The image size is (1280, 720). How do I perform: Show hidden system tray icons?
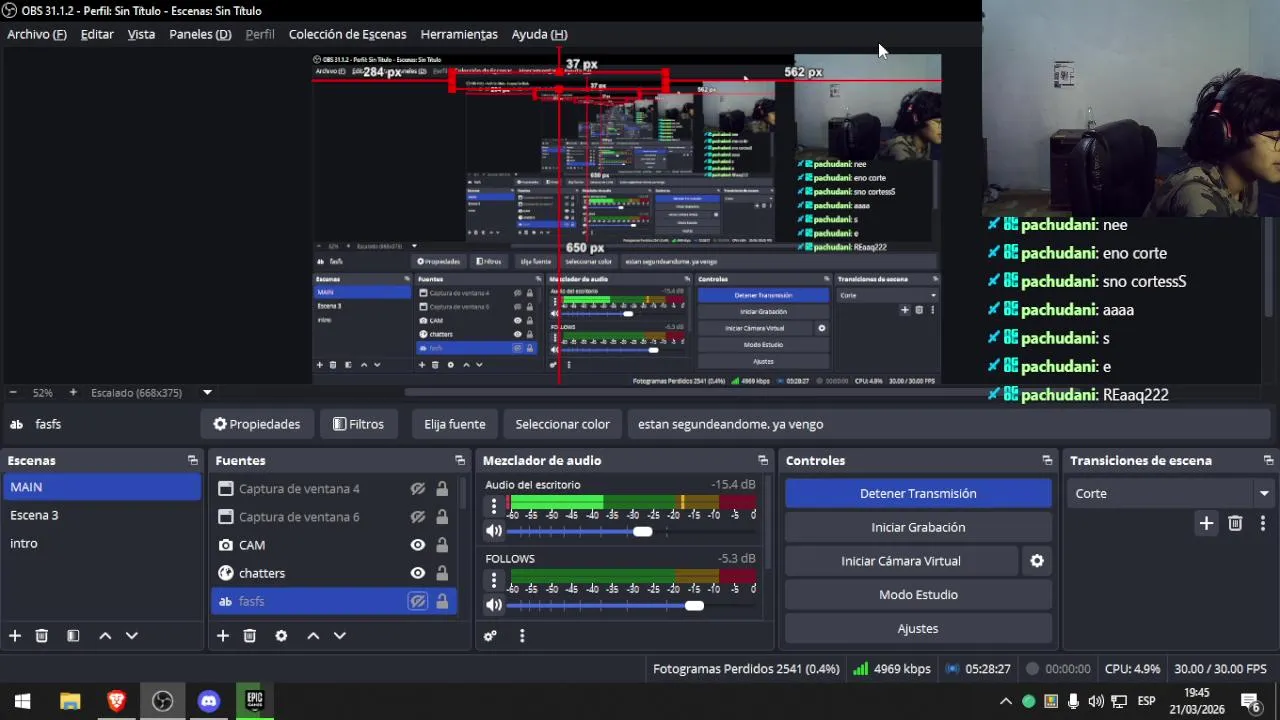(1006, 701)
